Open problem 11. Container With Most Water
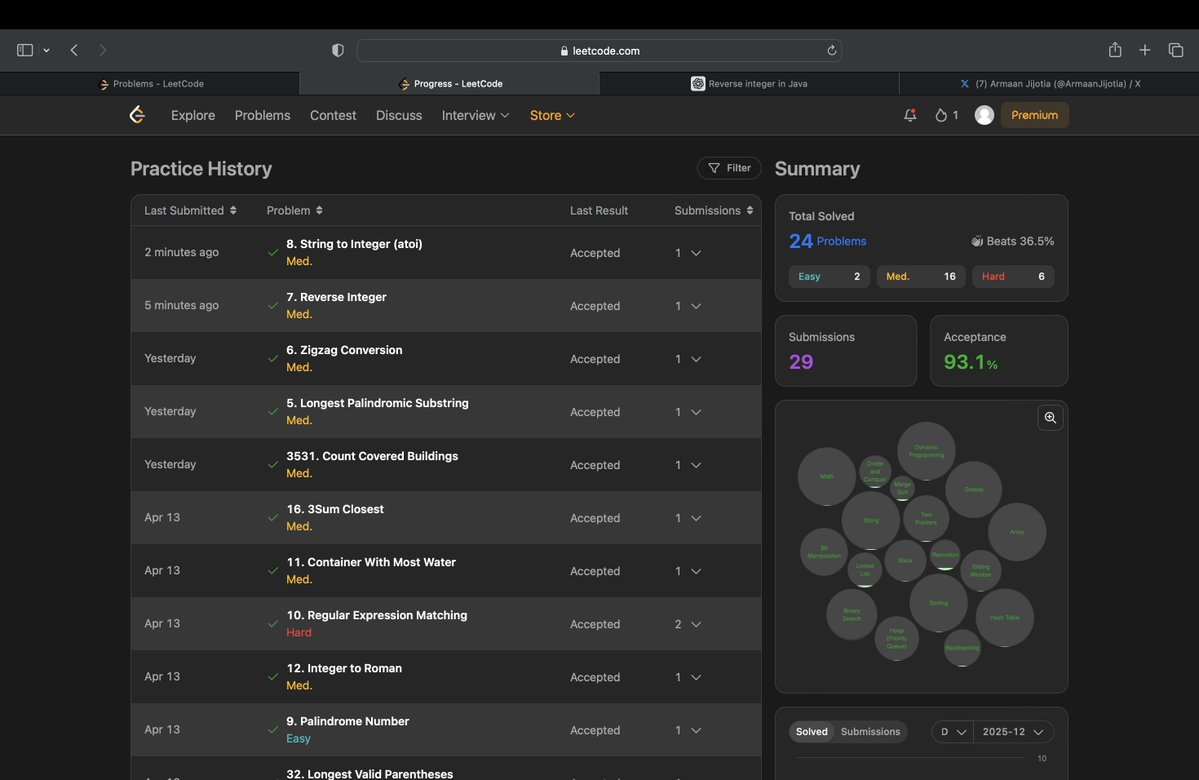 (x=371, y=562)
